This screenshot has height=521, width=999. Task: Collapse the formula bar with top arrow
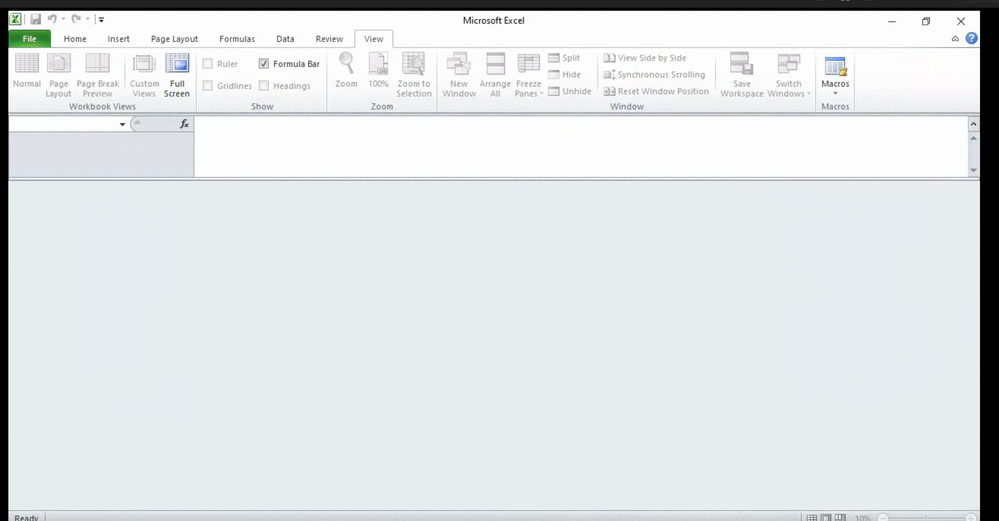click(974, 124)
